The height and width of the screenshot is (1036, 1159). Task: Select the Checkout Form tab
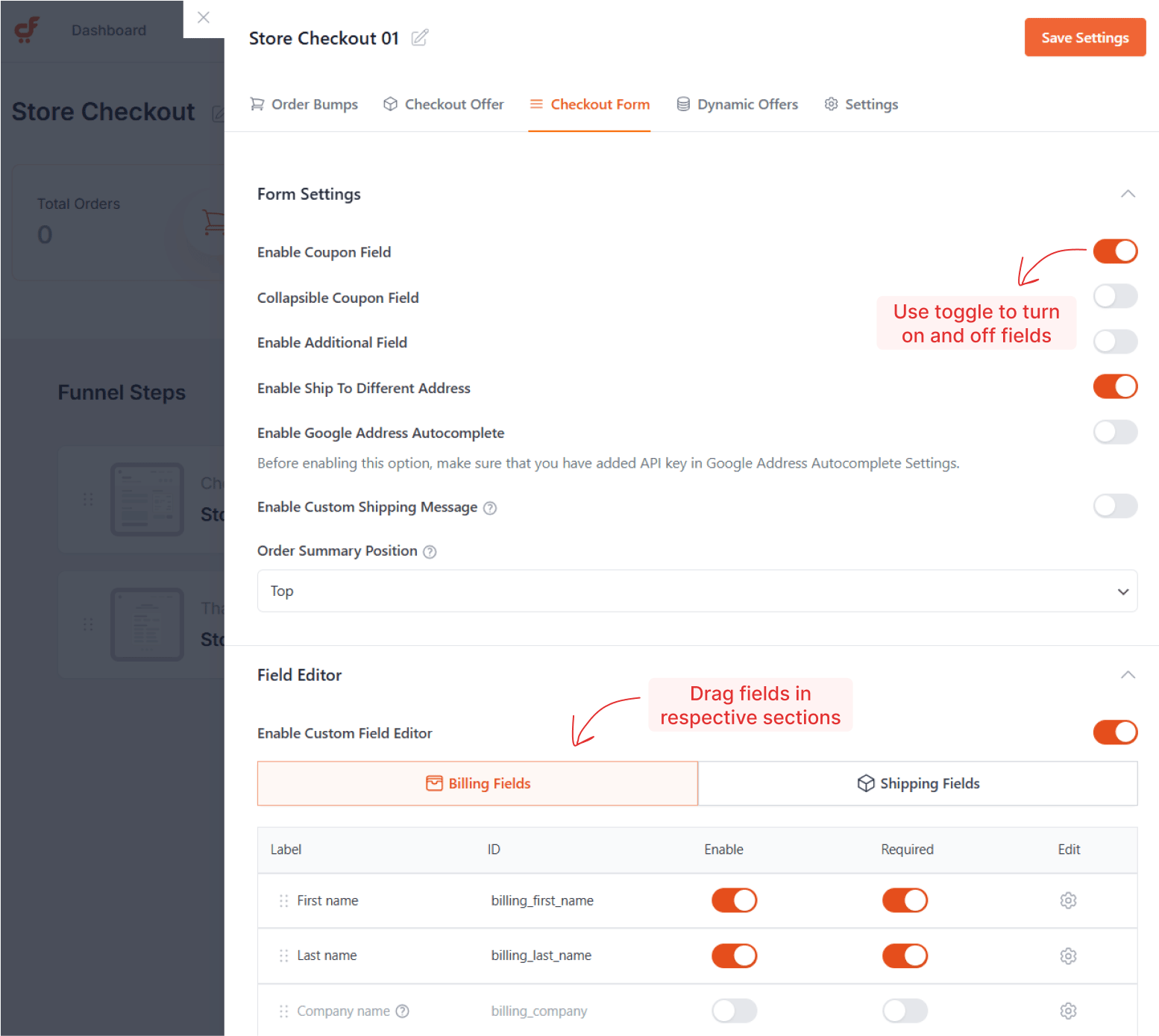pos(589,104)
